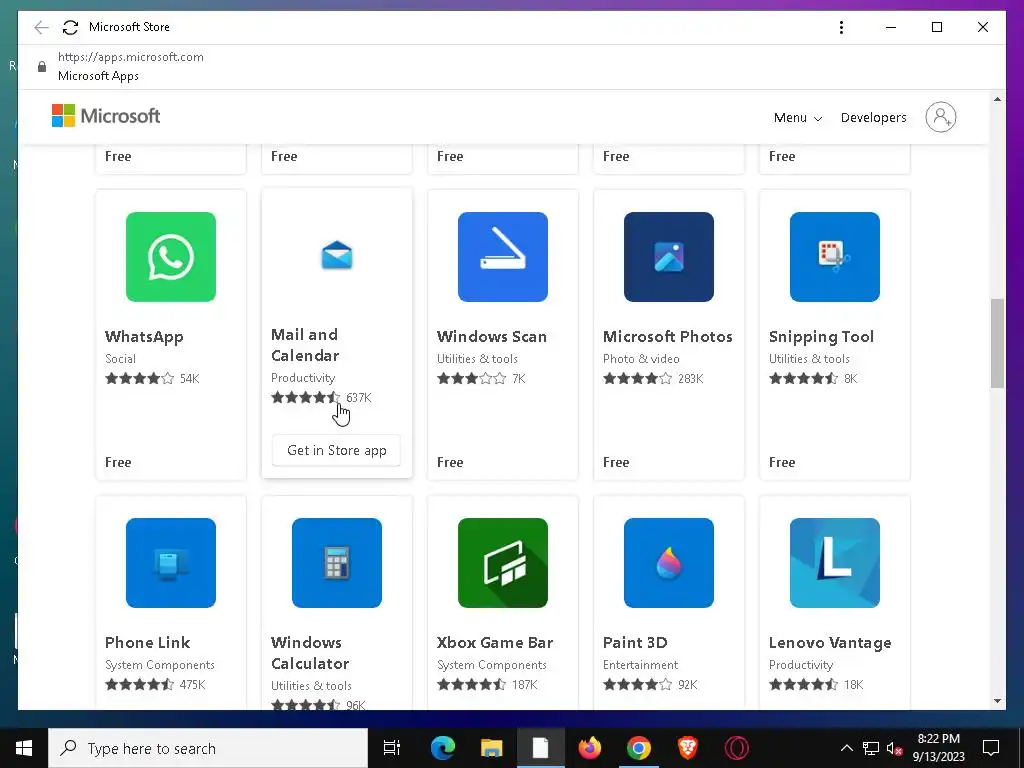Image resolution: width=1024 pixels, height=768 pixels.
Task: Open the Paint 3D app icon
Action: (669, 563)
